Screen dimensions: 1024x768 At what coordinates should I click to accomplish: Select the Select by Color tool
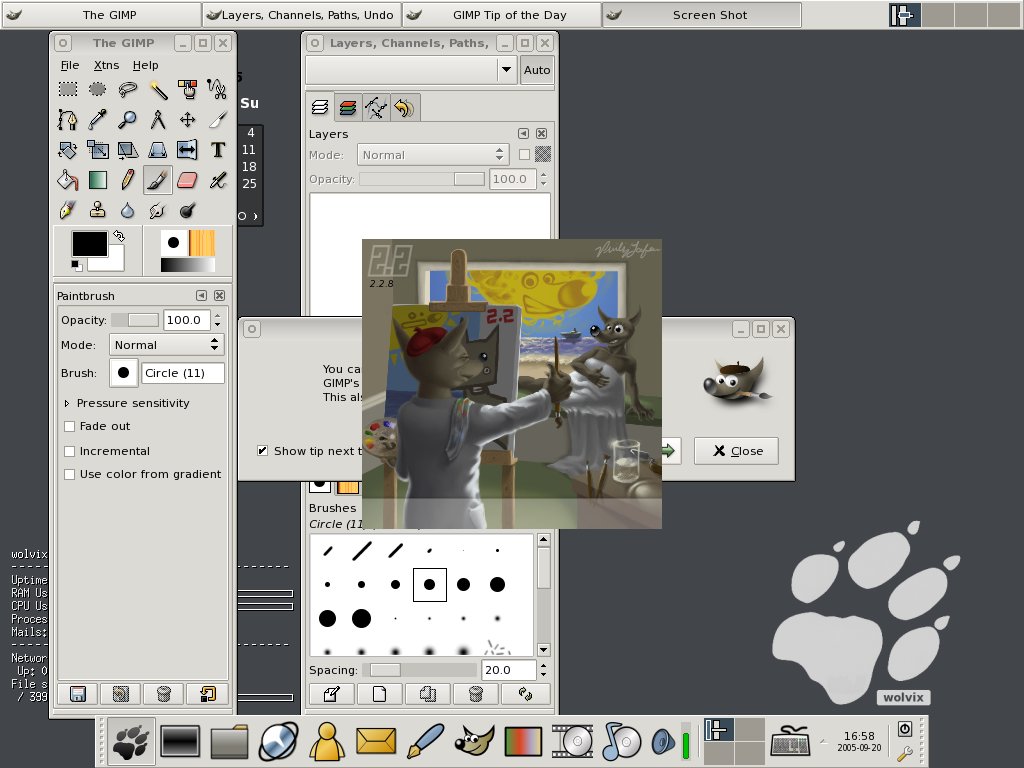[187, 89]
